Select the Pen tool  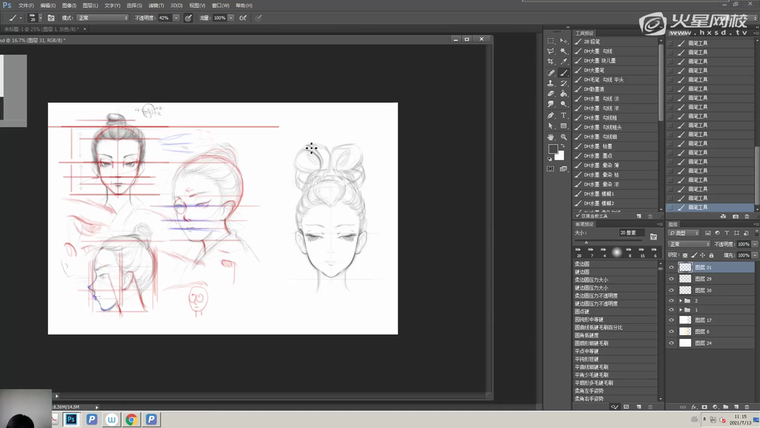[551, 115]
